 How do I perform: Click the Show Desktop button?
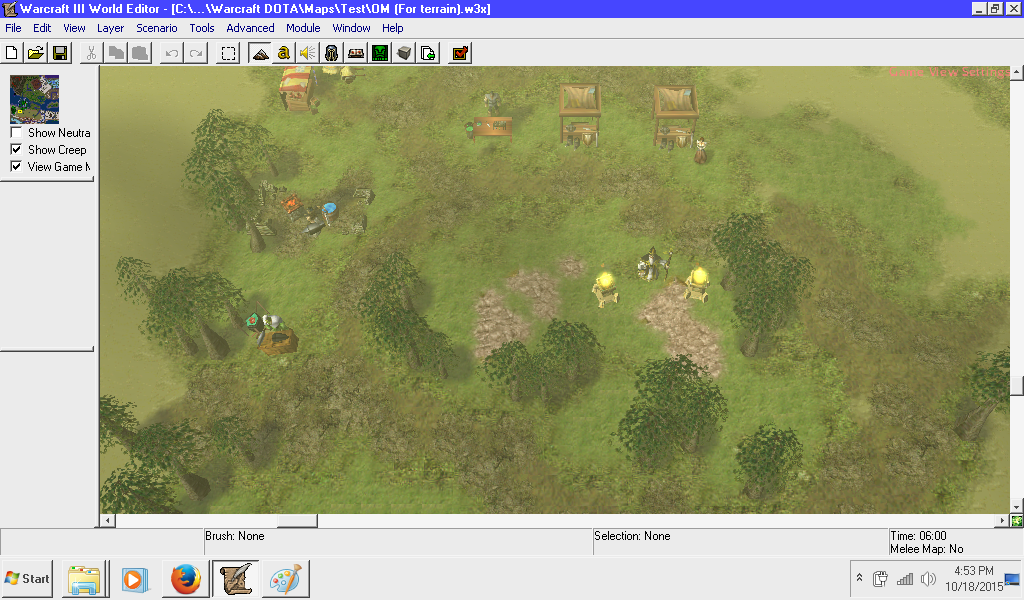tap(1012, 578)
